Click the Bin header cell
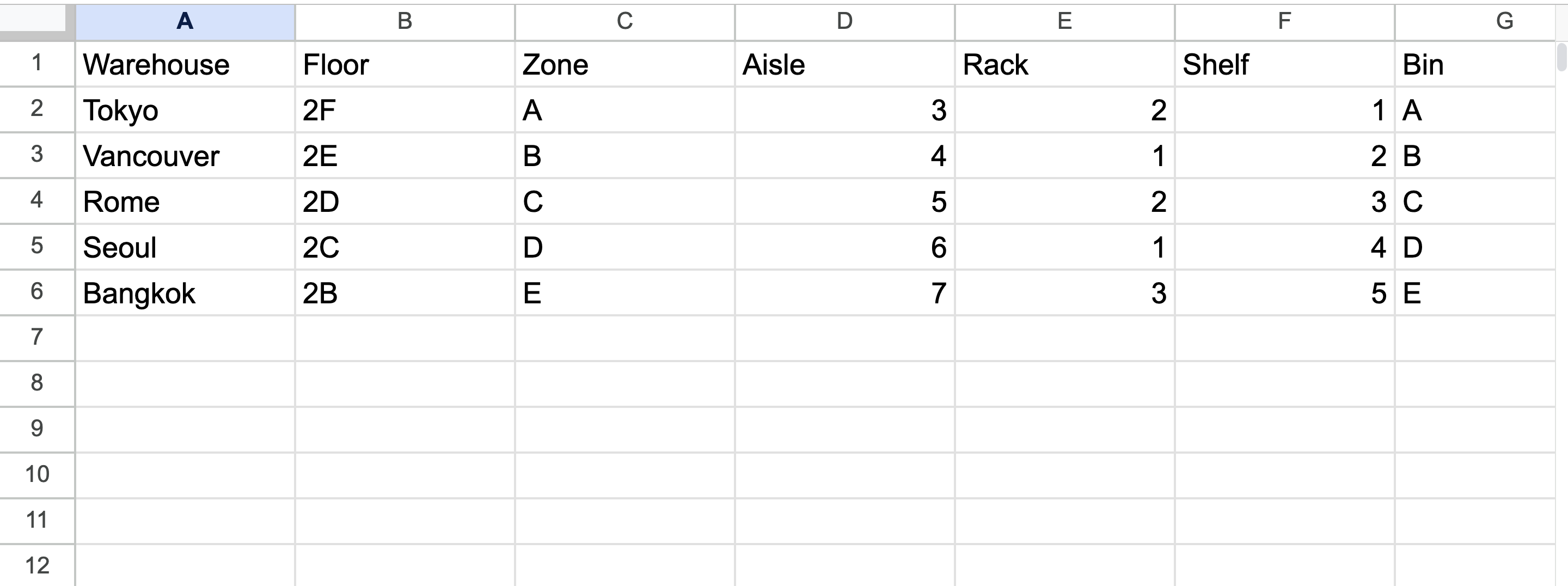 click(x=1474, y=65)
